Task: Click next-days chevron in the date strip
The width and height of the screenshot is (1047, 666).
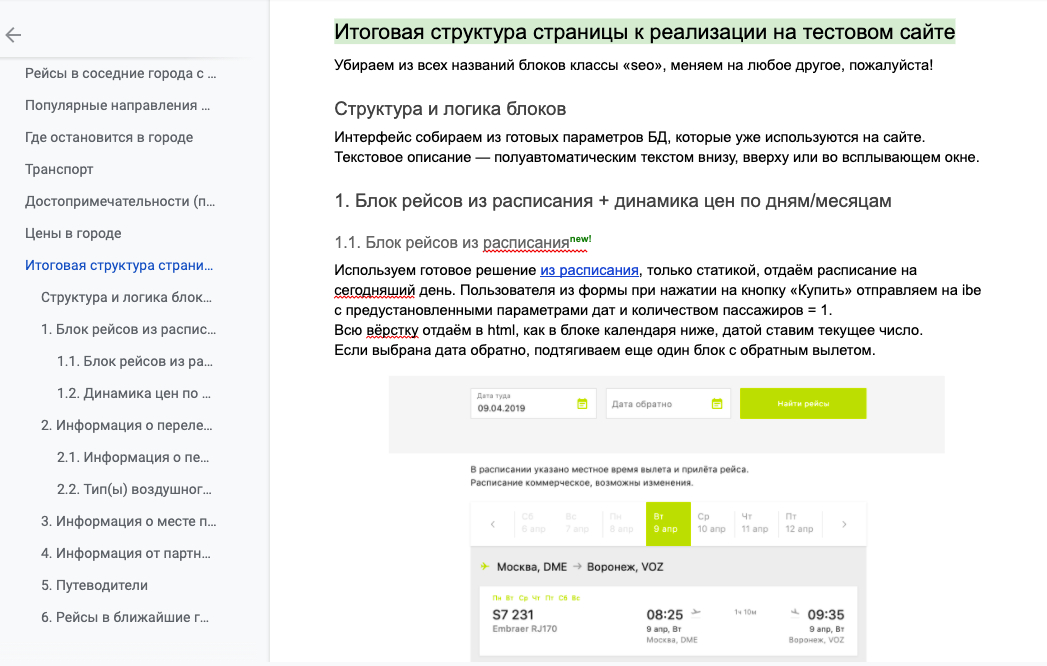Action: (x=844, y=524)
